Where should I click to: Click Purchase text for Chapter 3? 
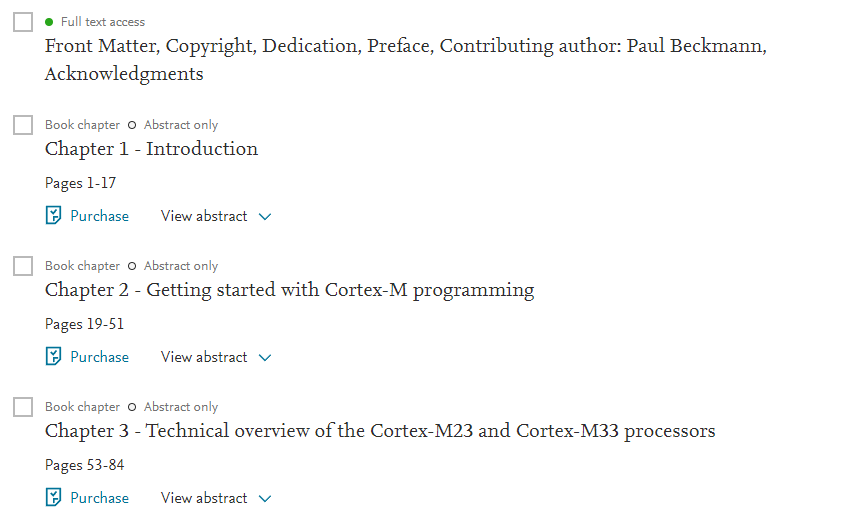point(99,498)
